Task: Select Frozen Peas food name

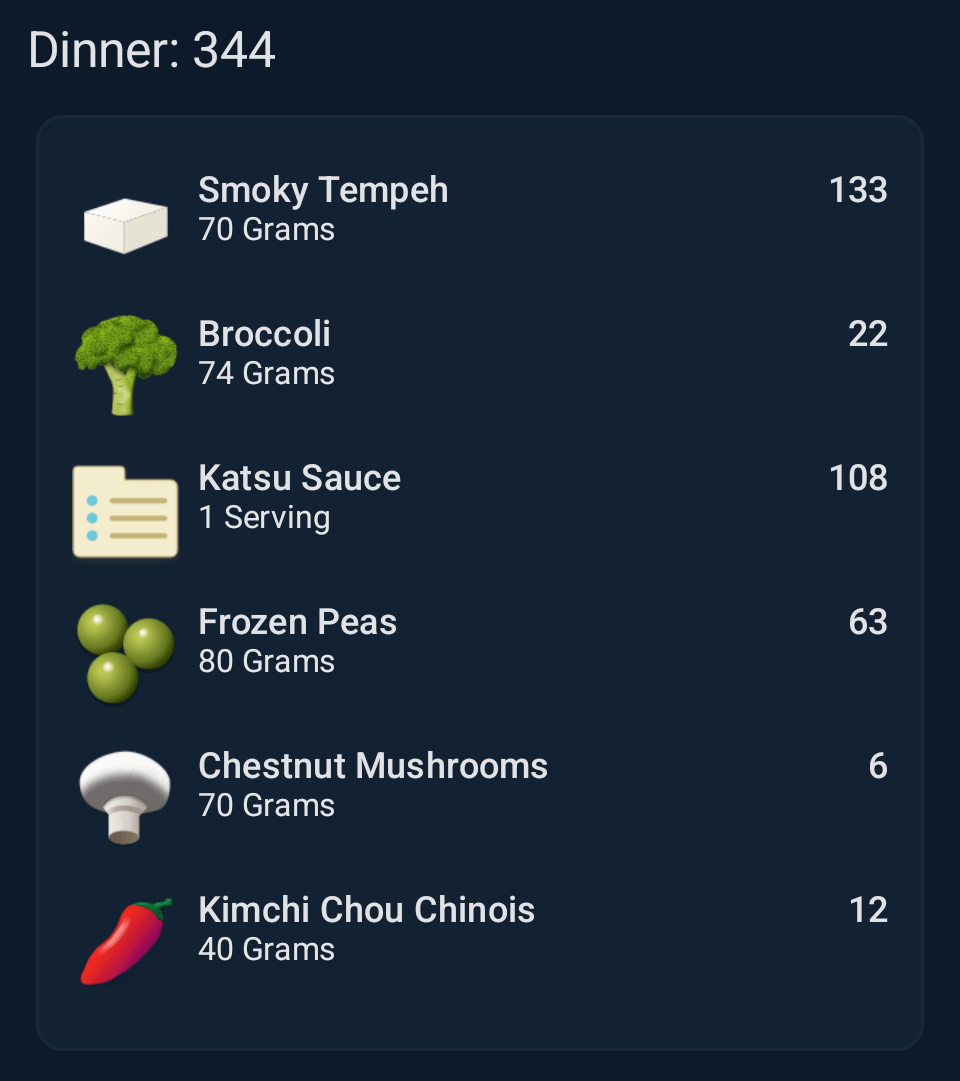Action: pyautogui.click(x=297, y=622)
